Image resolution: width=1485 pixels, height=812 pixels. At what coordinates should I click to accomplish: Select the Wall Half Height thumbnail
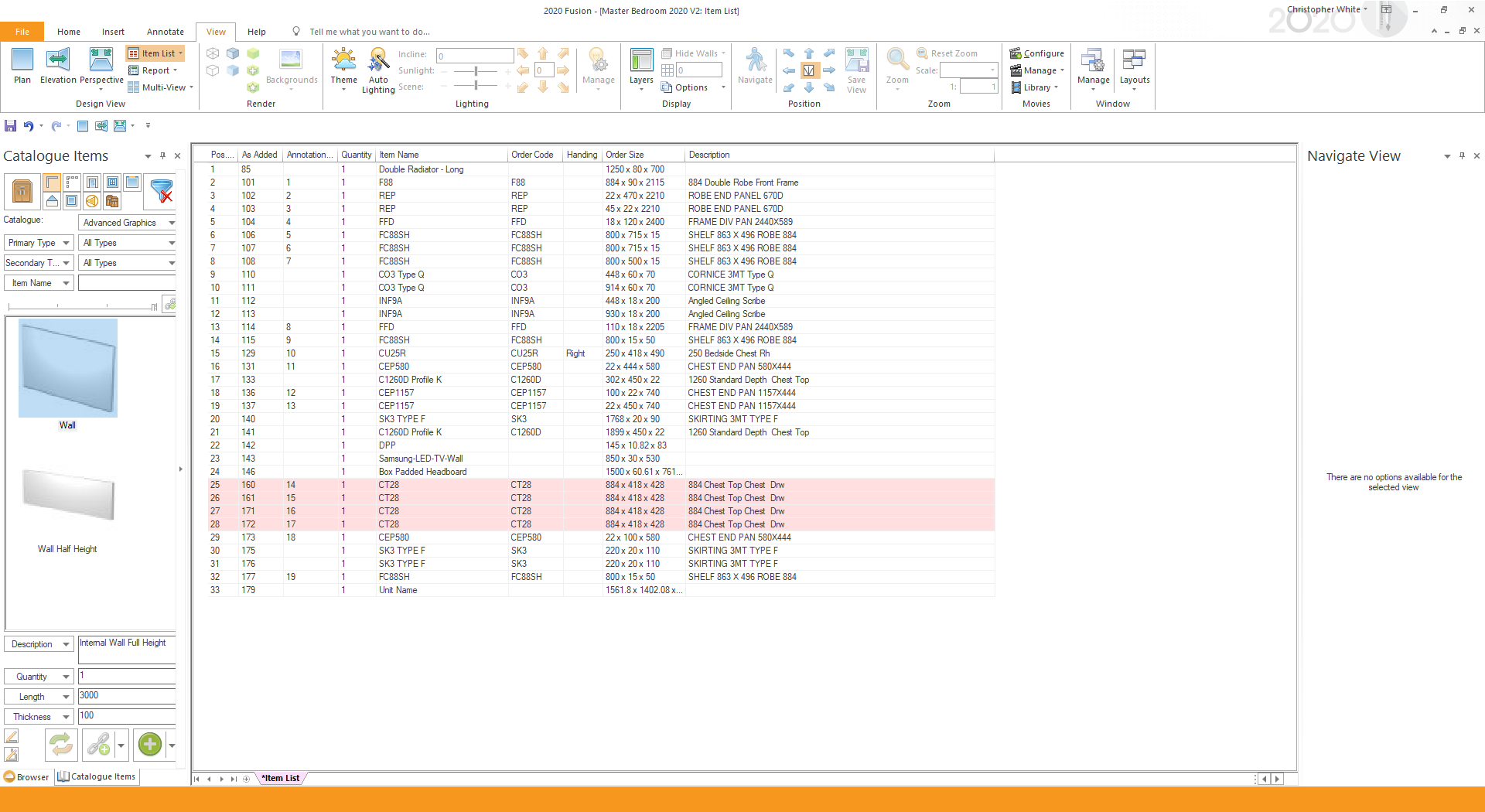tap(68, 495)
